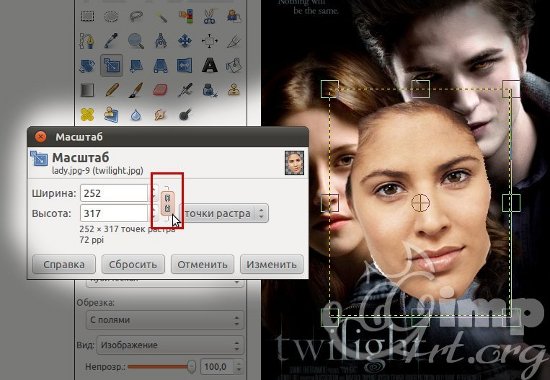Viewport: 550px width, 380px height.
Task: Select the Paintbrush tool
Action: click(x=136, y=90)
